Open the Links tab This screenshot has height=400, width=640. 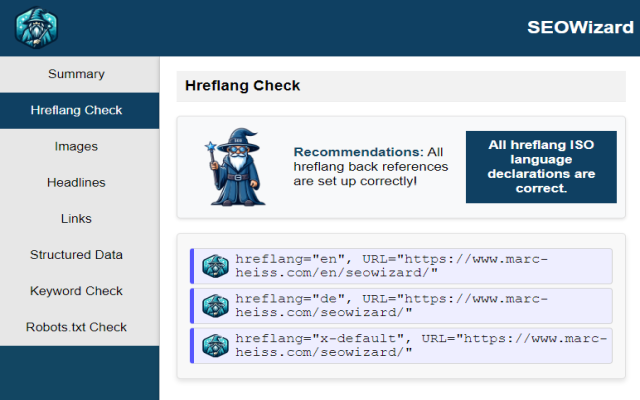[x=76, y=218]
